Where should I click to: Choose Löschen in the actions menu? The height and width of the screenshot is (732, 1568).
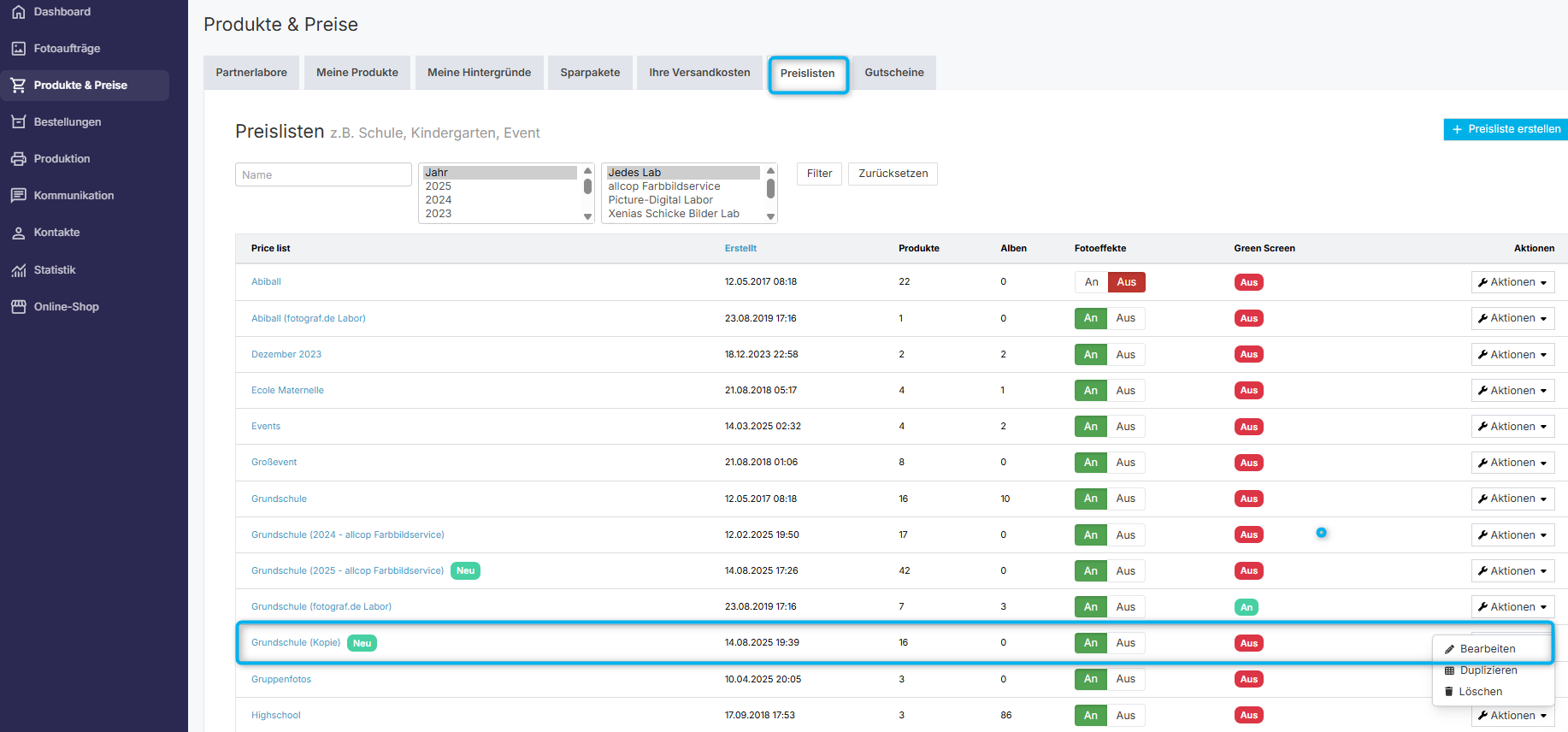(1481, 692)
